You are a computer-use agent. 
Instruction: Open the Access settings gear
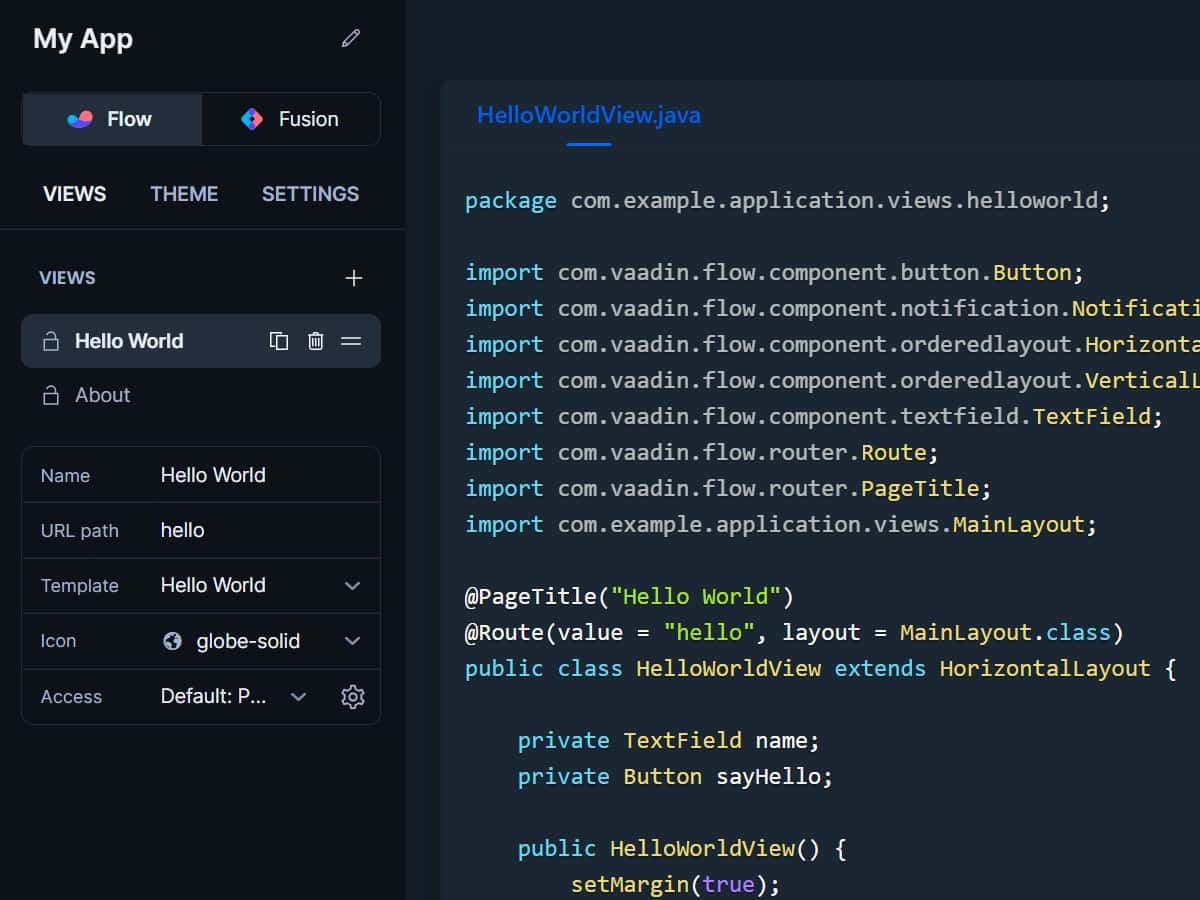[353, 697]
